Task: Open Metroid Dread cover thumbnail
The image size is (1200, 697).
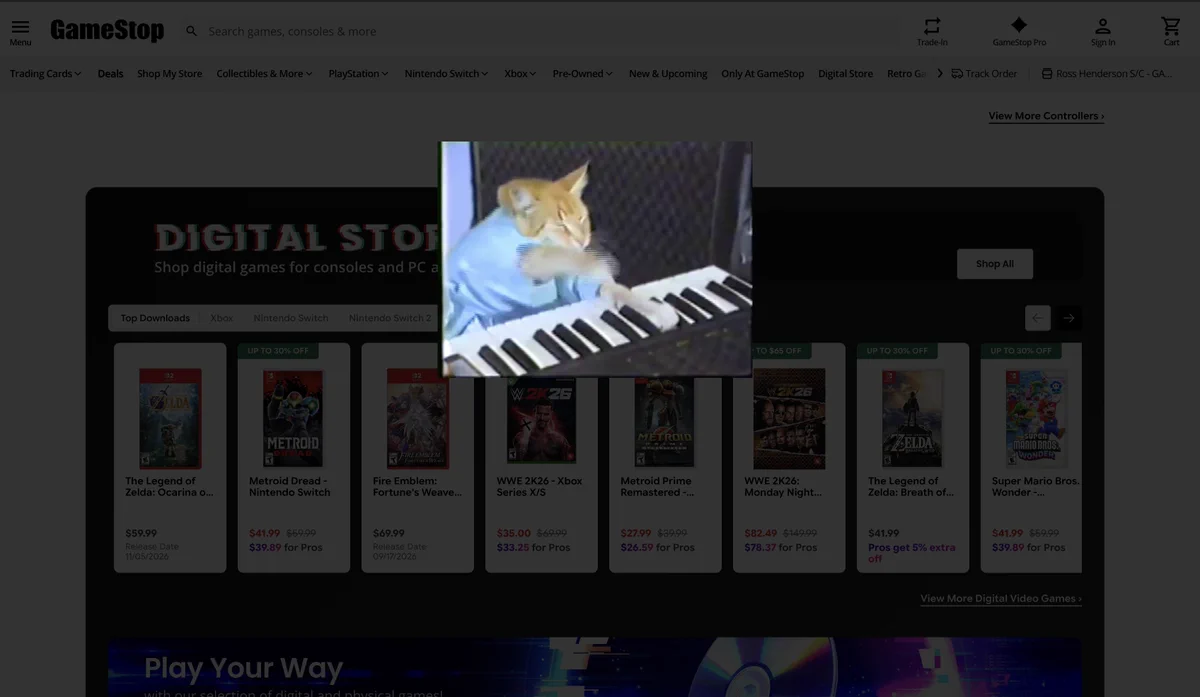Action: pos(293,418)
